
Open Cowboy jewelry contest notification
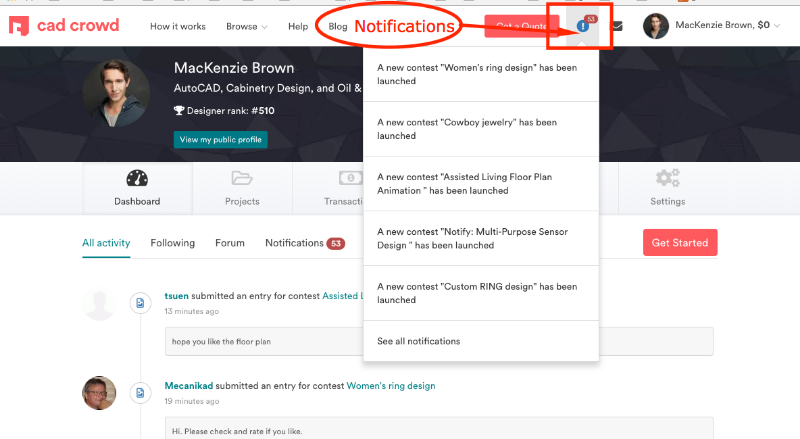coord(481,129)
